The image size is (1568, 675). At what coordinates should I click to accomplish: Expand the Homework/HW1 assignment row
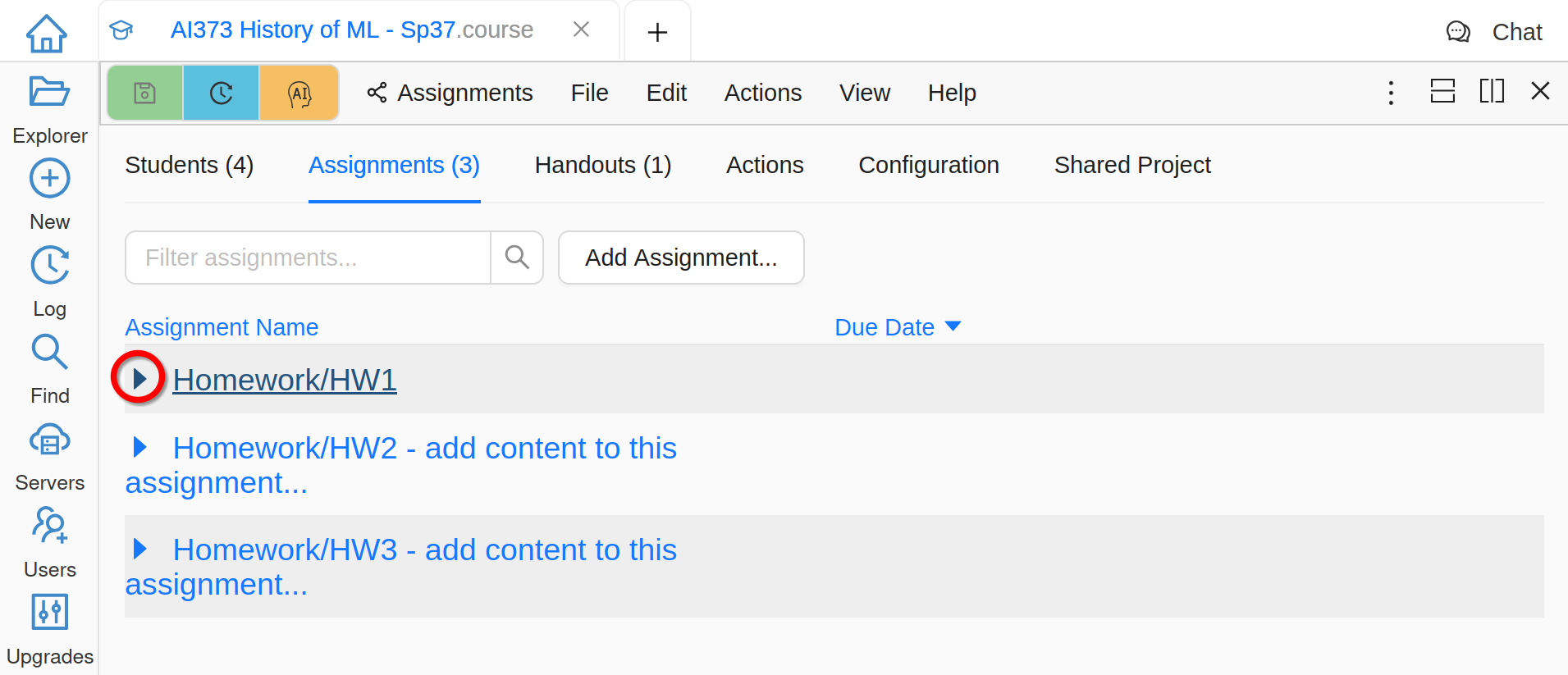[x=139, y=378]
